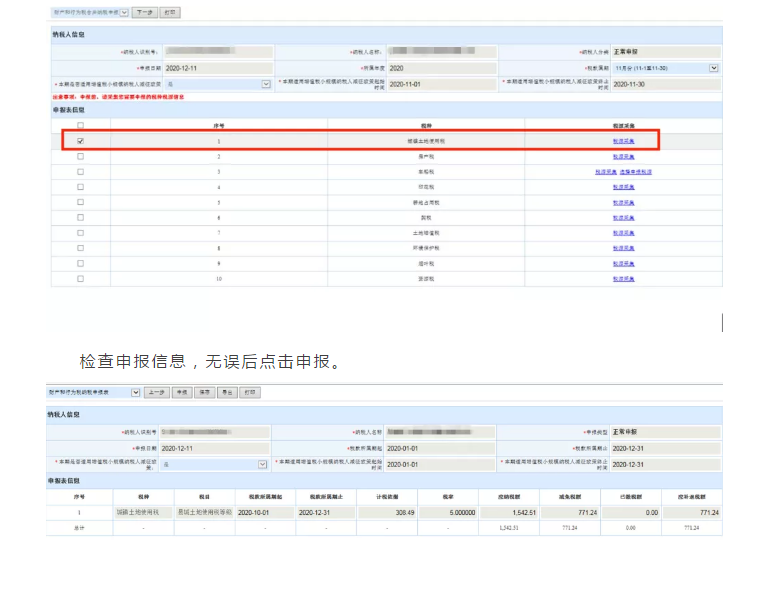Click the upper form's 正常申报 field
The image size is (776, 595).
coord(666,51)
